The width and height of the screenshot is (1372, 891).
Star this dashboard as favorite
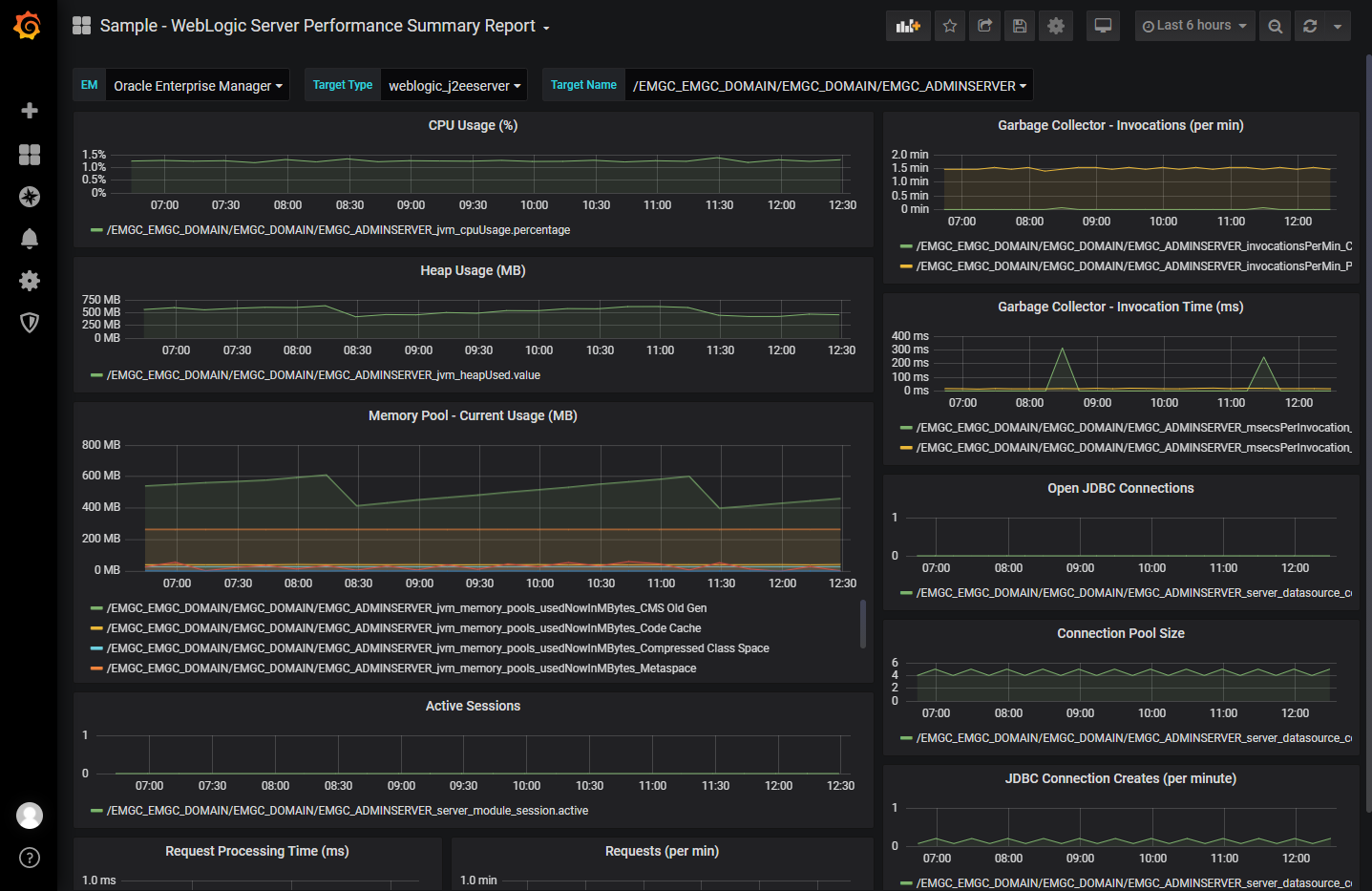[950, 26]
